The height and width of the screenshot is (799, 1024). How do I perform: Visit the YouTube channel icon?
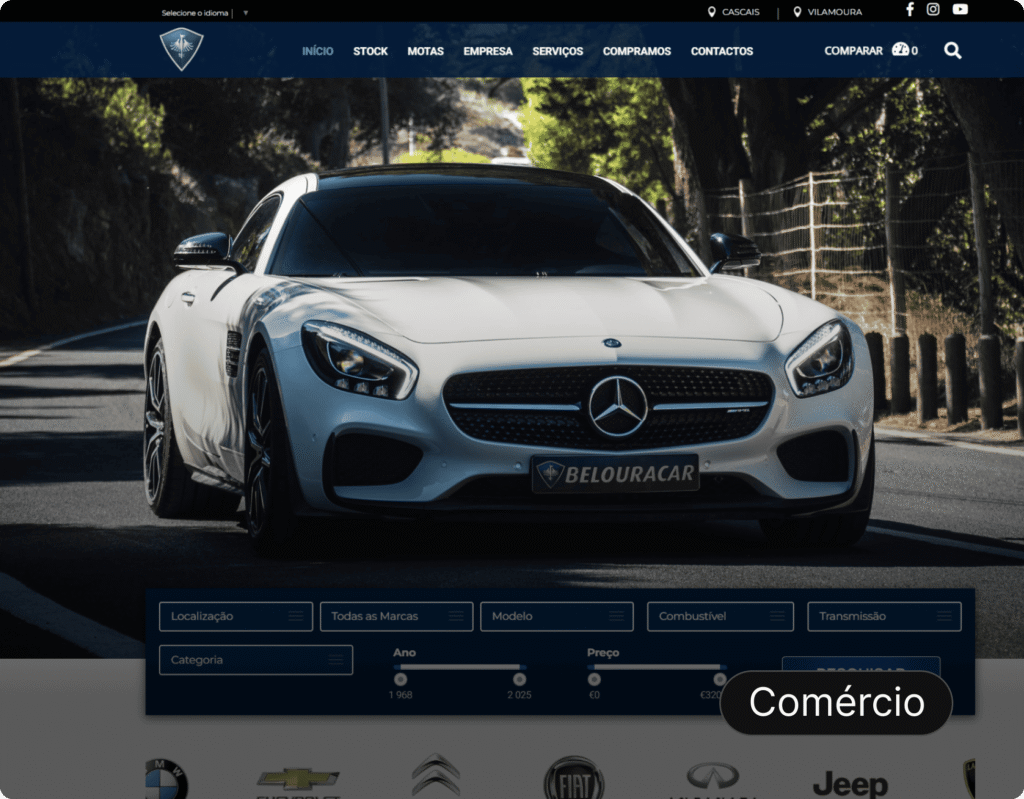[x=960, y=9]
